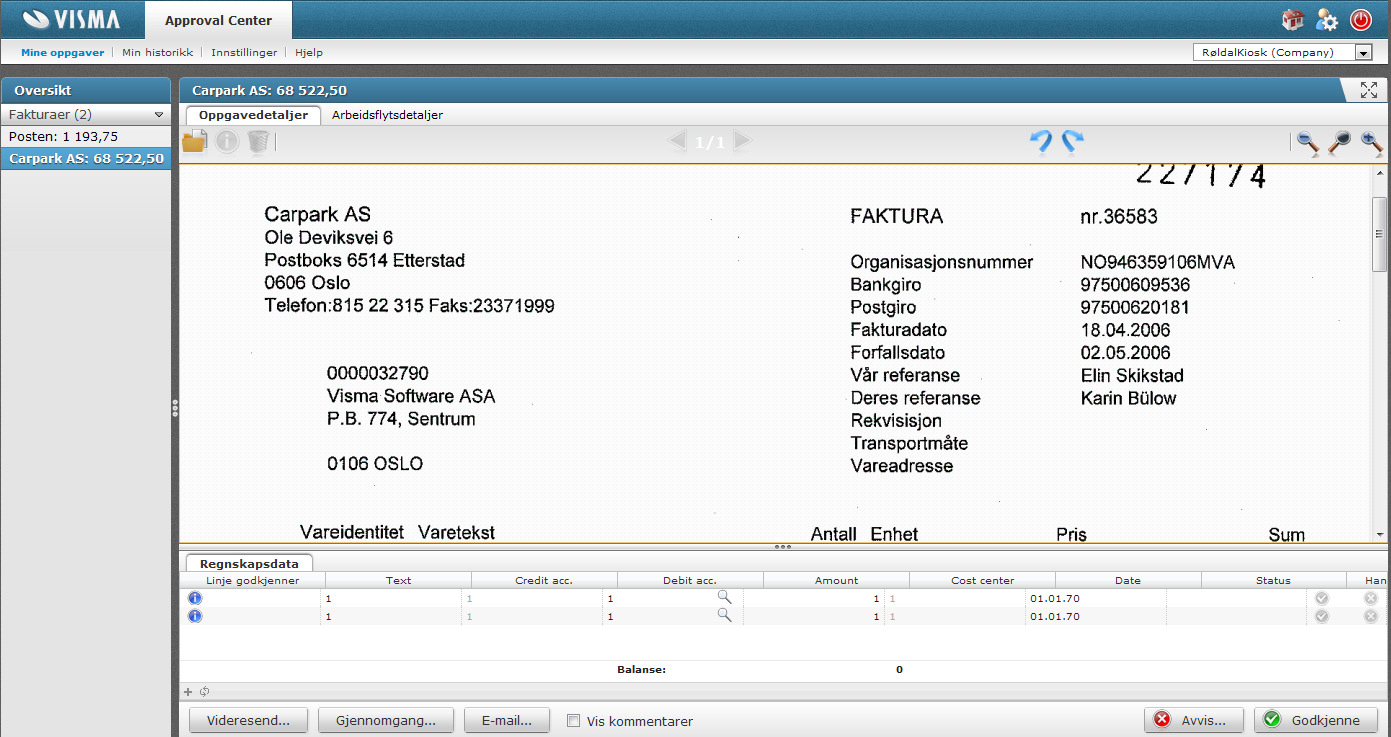Go to previous page arrow
Image resolution: width=1391 pixels, height=737 pixels.
pos(677,142)
